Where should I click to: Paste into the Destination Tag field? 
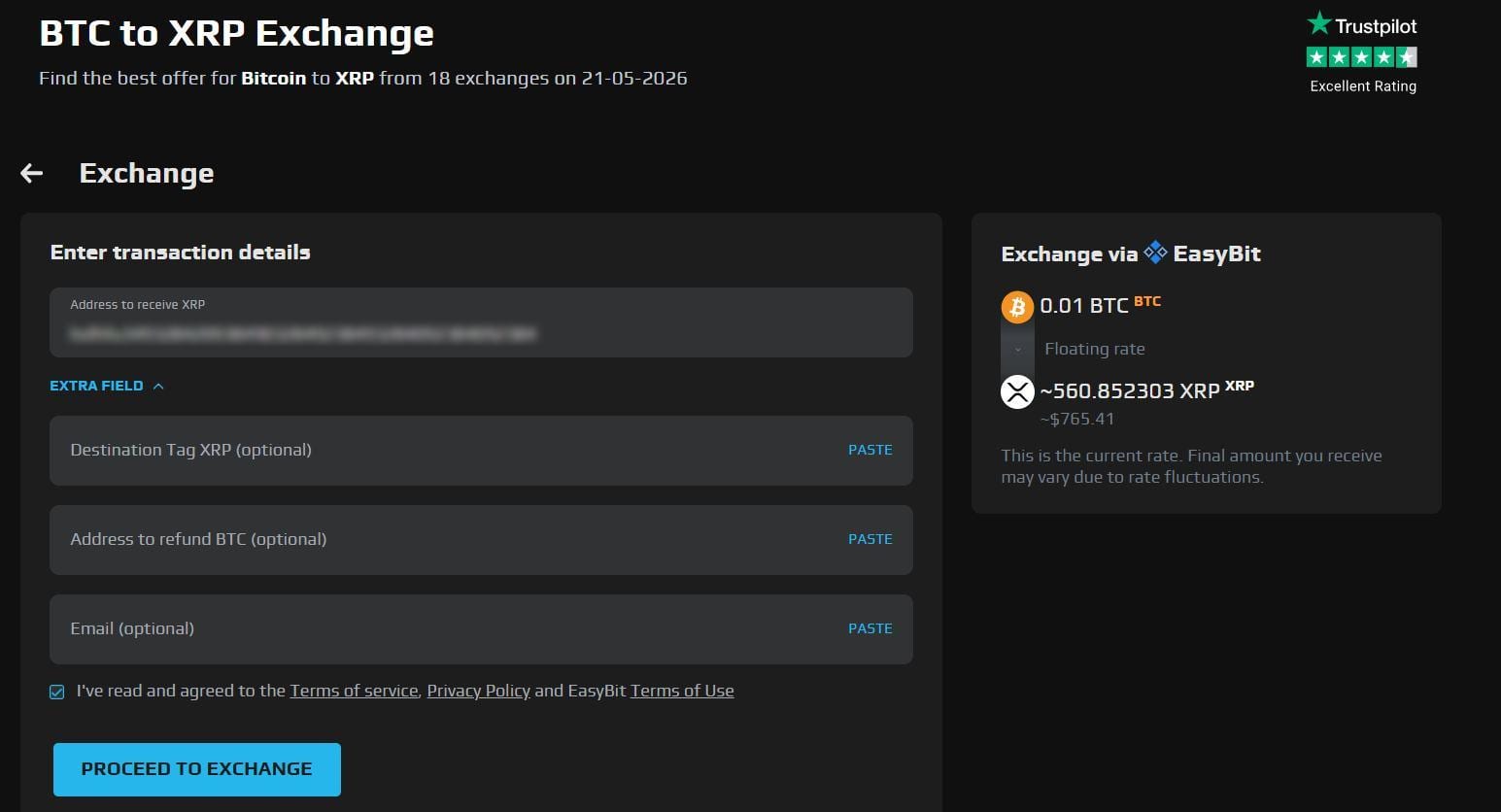point(870,450)
